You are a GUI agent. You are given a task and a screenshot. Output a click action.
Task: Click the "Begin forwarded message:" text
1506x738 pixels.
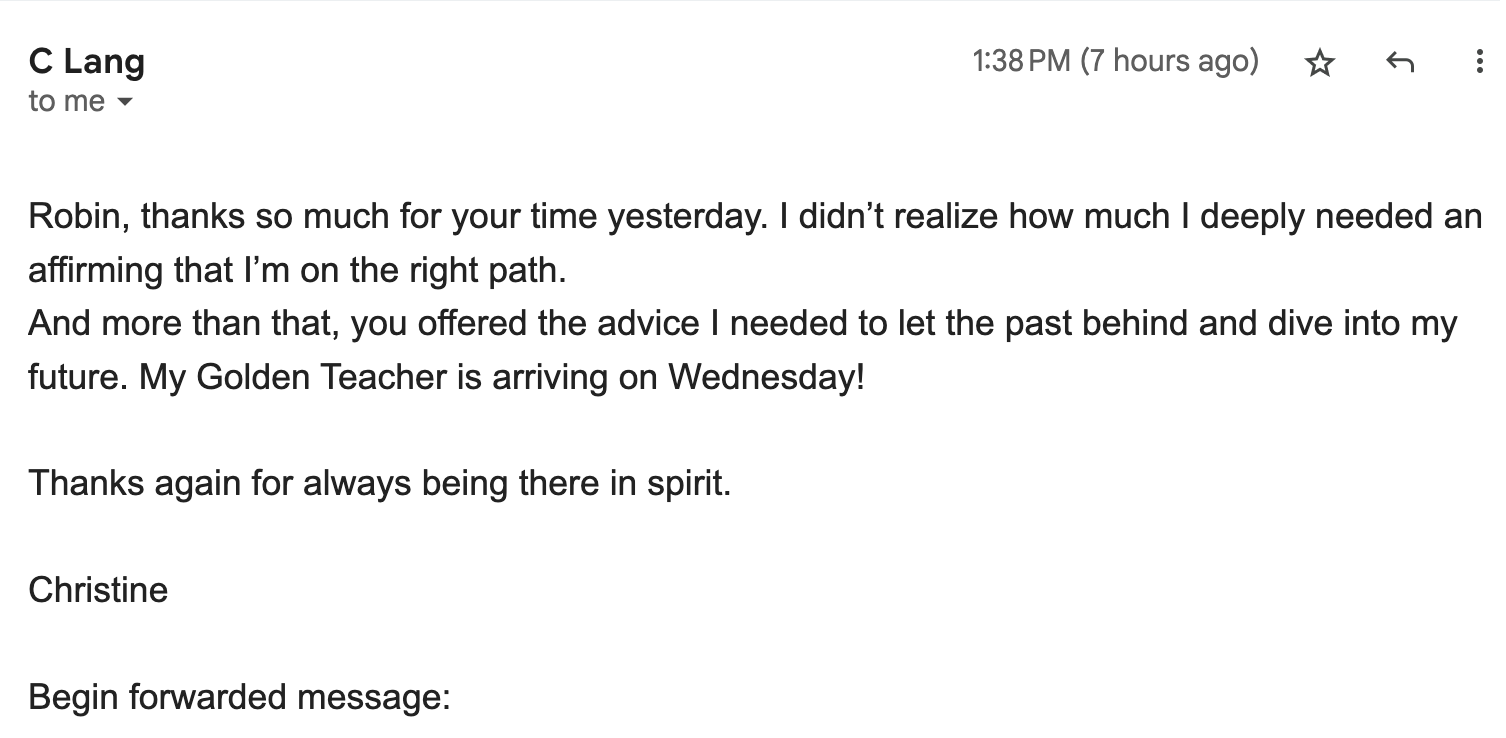[240, 697]
